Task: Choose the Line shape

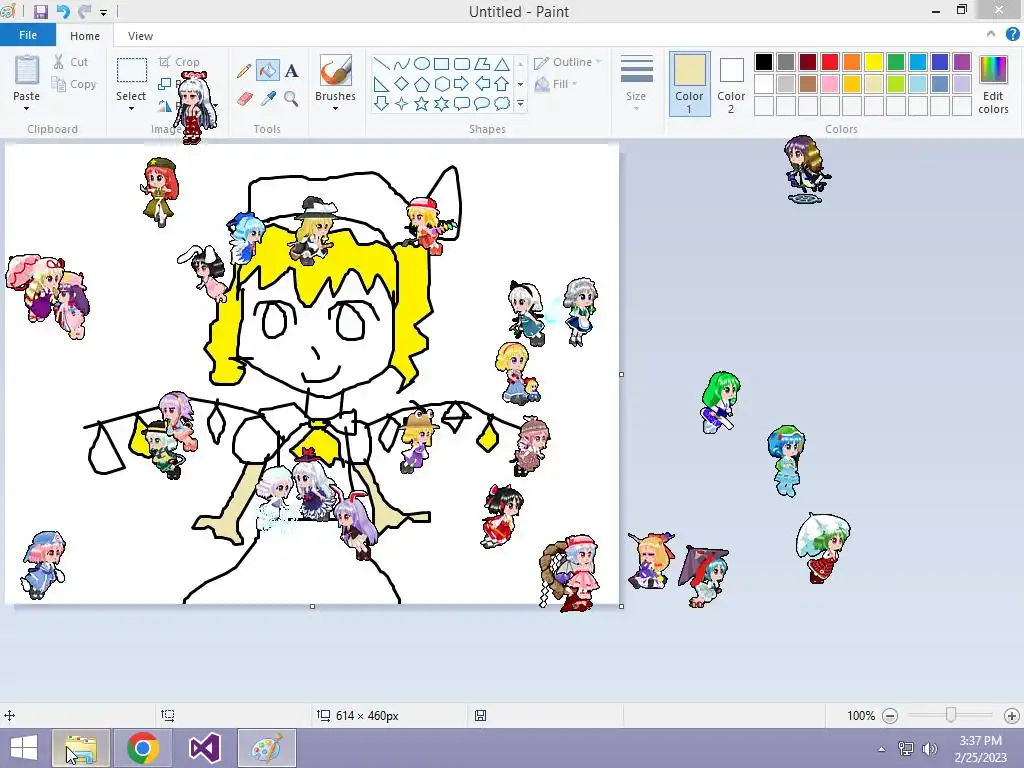Action: click(381, 64)
